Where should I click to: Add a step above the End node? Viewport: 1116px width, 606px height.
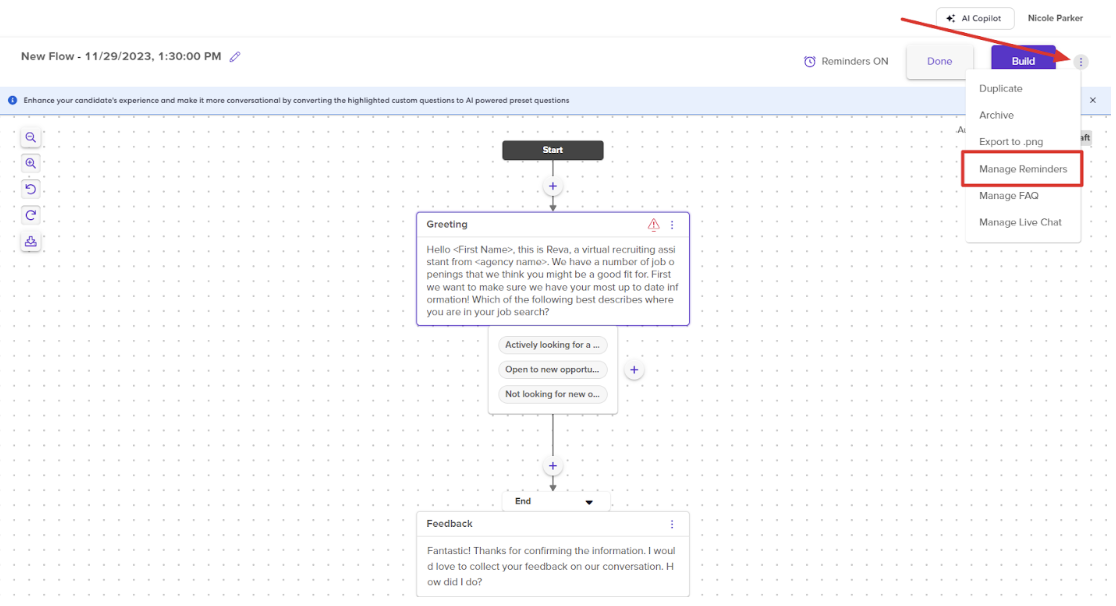(x=552, y=466)
